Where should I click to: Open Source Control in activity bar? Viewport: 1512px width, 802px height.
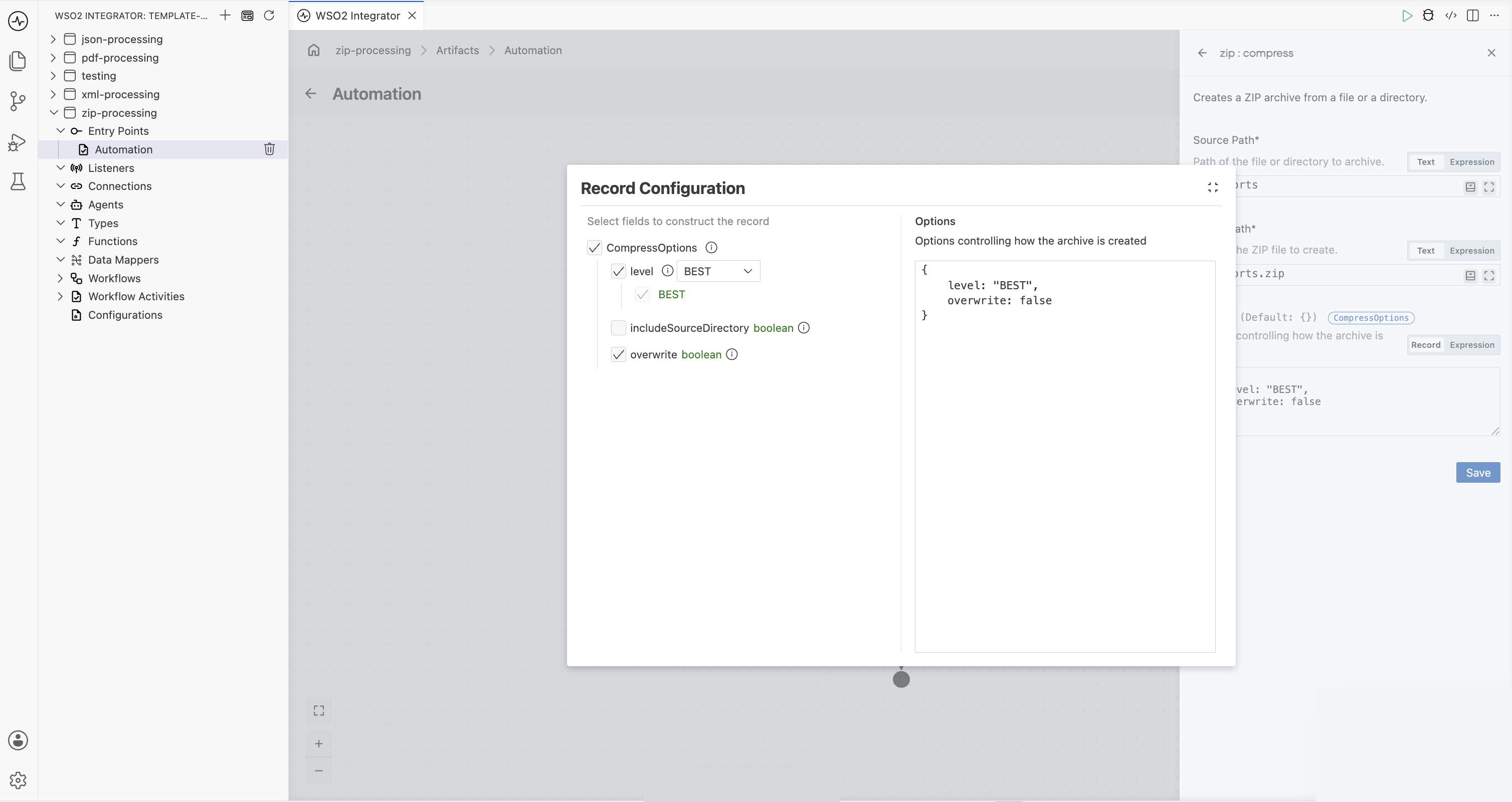[x=18, y=101]
